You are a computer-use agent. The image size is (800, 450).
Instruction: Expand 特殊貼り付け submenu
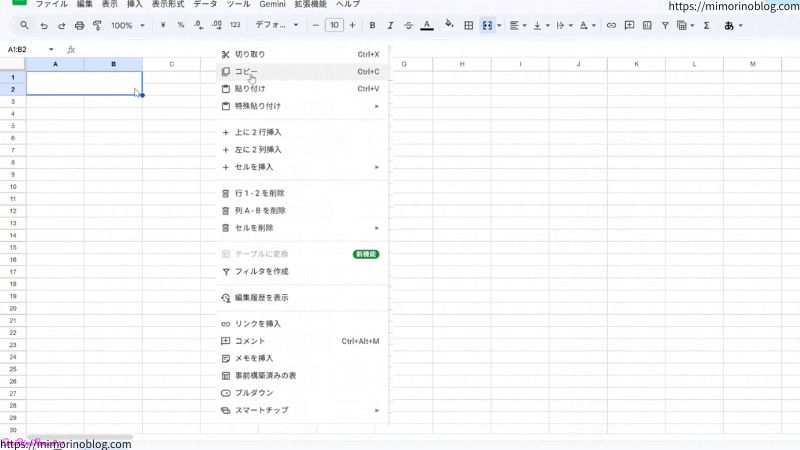click(302, 106)
